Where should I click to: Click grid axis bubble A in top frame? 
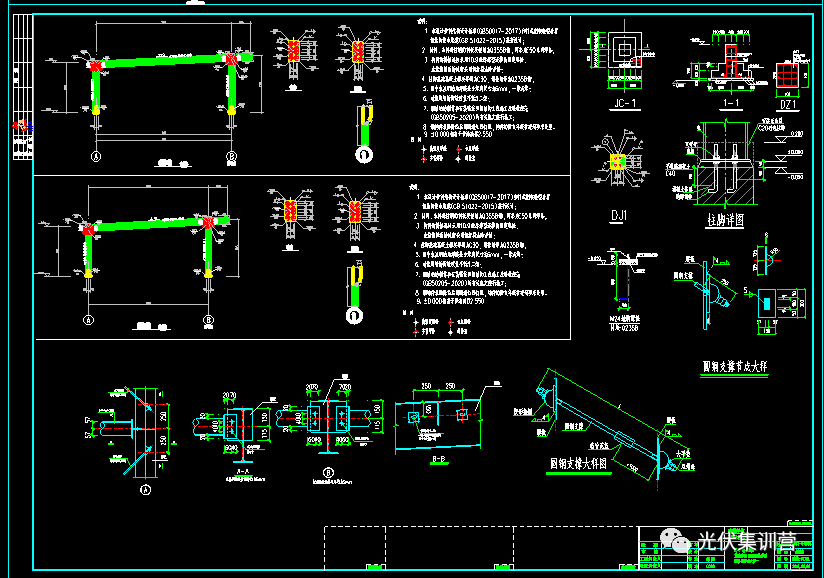click(97, 157)
